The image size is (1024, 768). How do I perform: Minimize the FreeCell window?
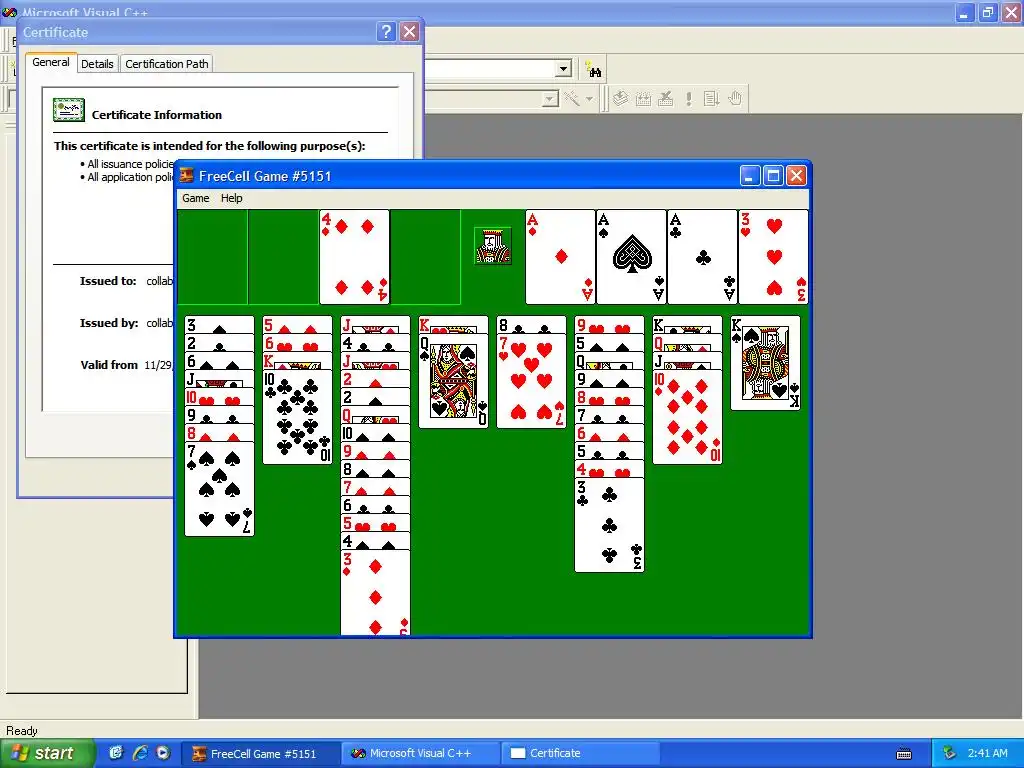coord(750,176)
